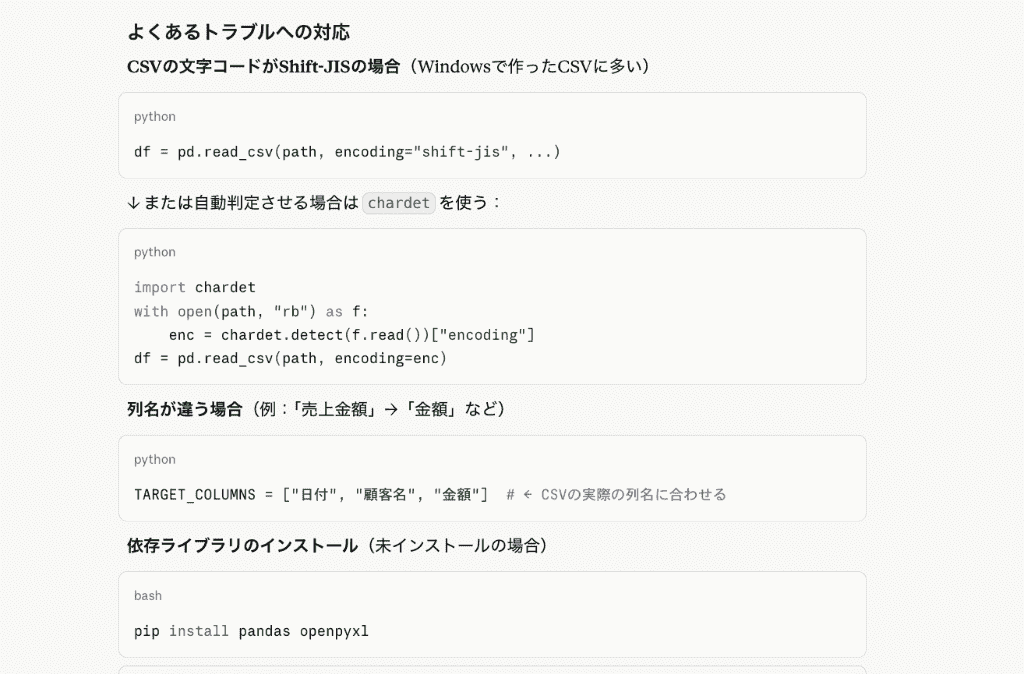Click the inline chardet code chip
This screenshot has height=674, width=1024.
click(398, 203)
